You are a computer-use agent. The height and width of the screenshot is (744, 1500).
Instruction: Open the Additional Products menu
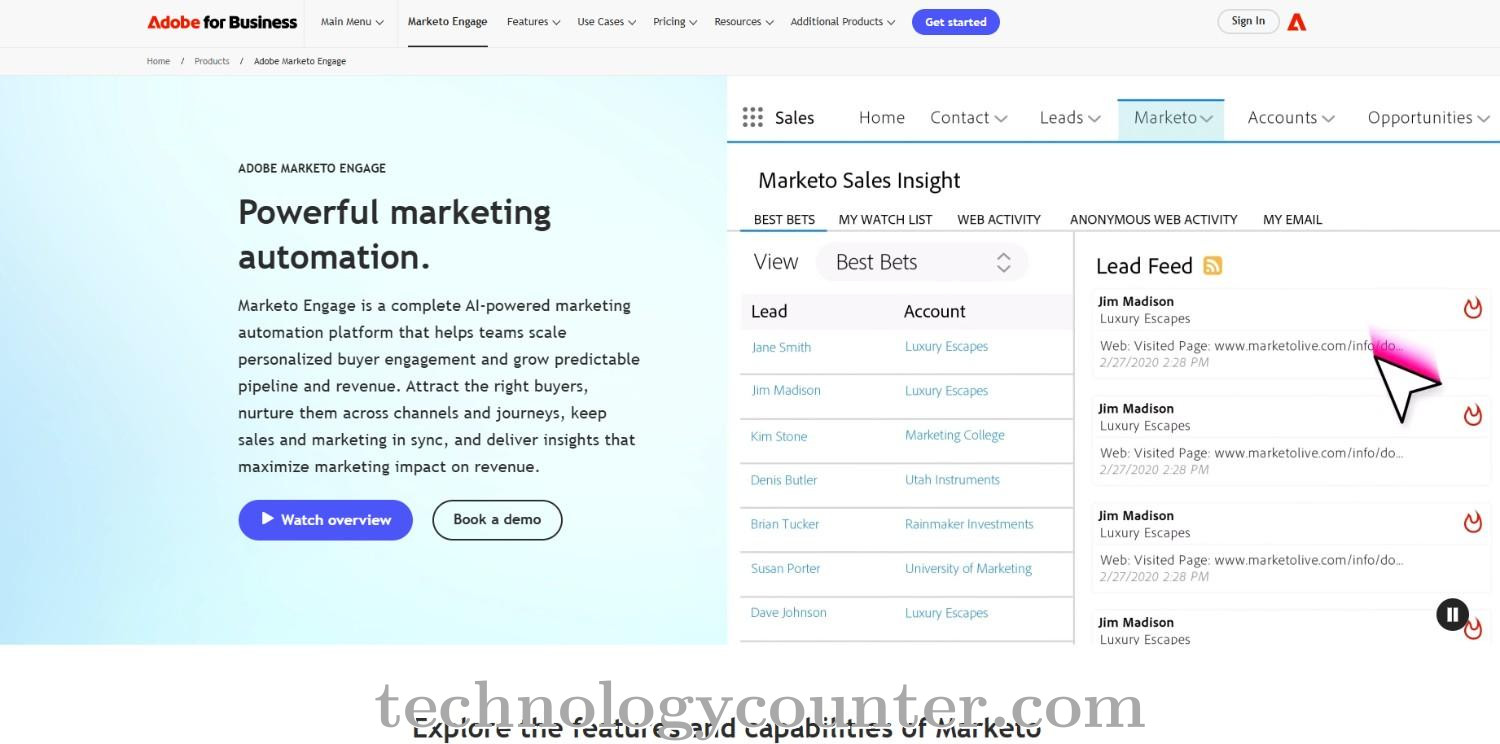(x=841, y=21)
